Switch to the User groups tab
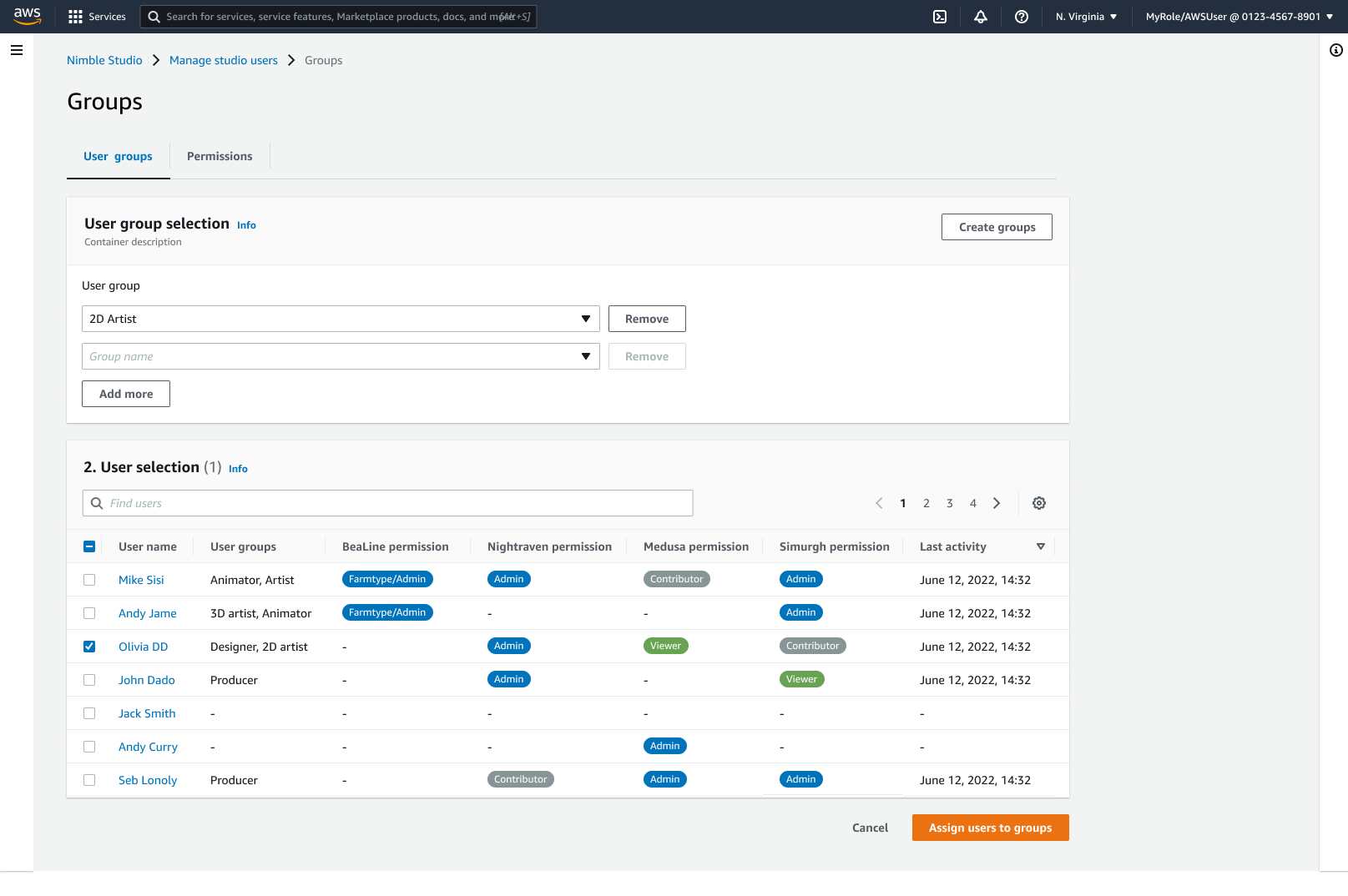The width and height of the screenshot is (1348, 896). [118, 157]
